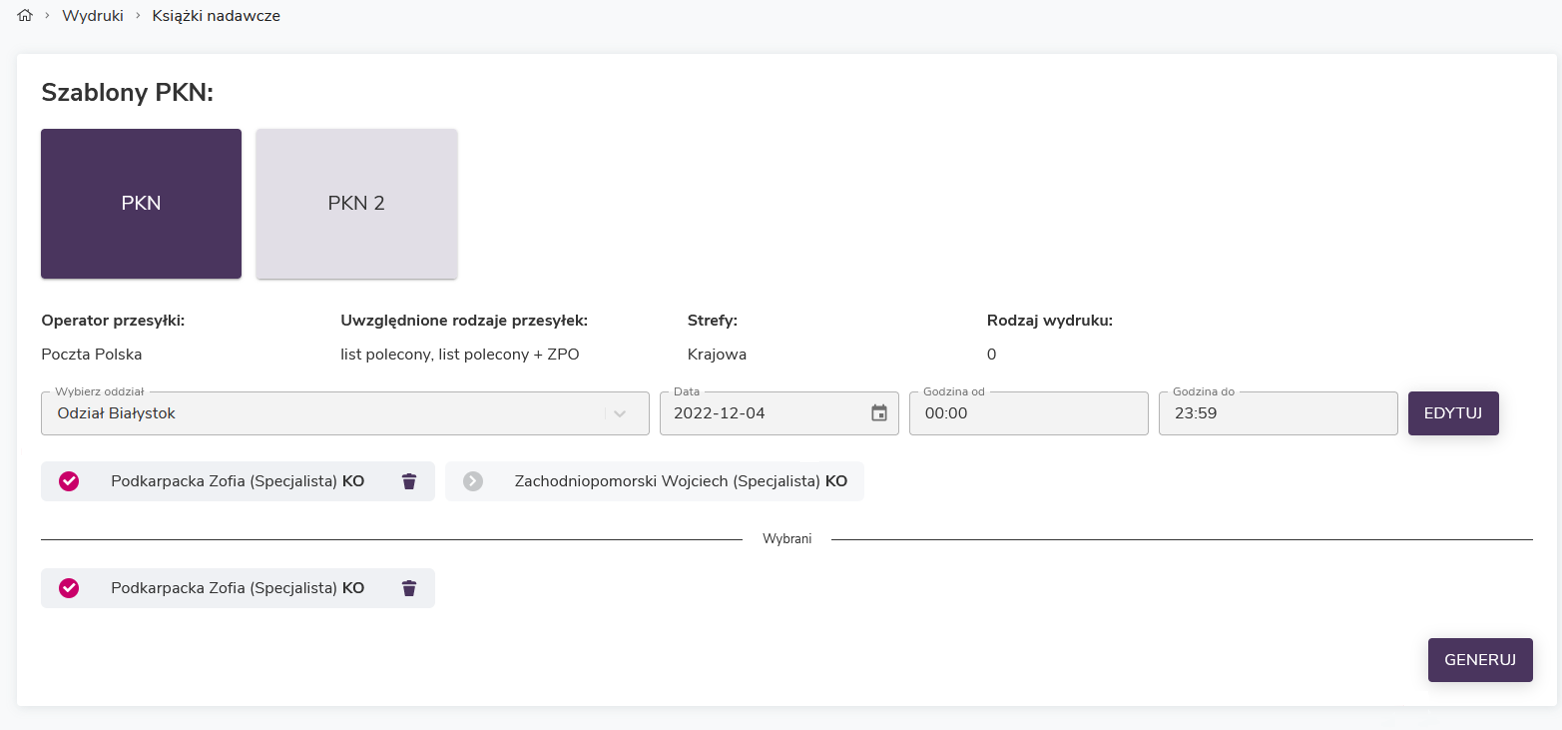The image size is (1562, 730).
Task: Click the Godzina do field showing 23:59
Action: [x=1277, y=414]
